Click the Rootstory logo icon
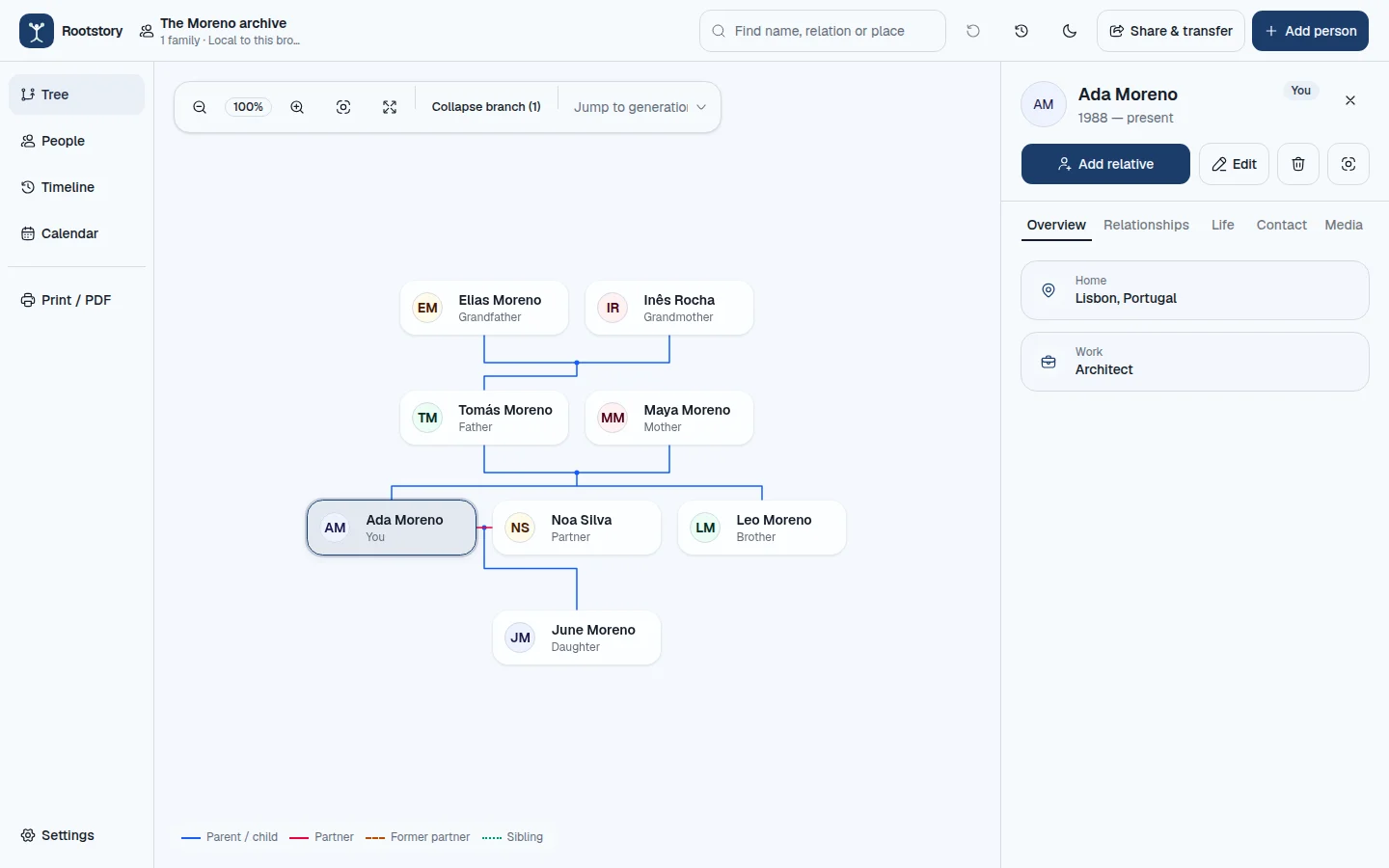Screen dimensions: 1389x868 (37, 31)
